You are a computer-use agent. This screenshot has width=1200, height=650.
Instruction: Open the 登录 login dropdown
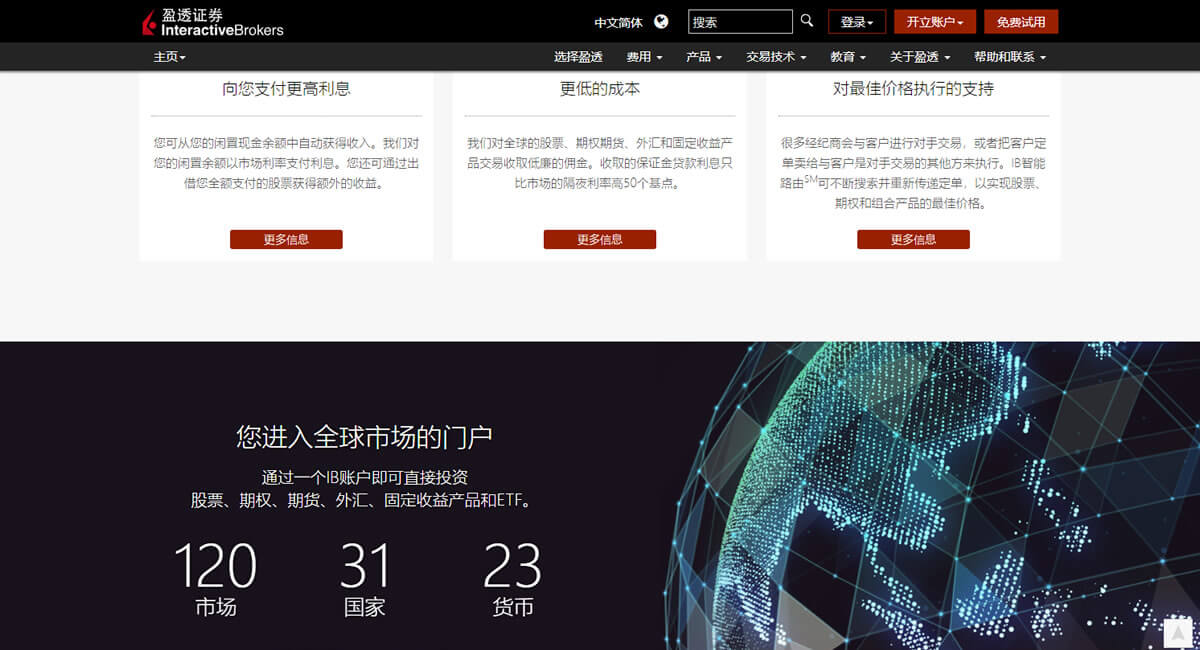pyautogui.click(x=857, y=22)
